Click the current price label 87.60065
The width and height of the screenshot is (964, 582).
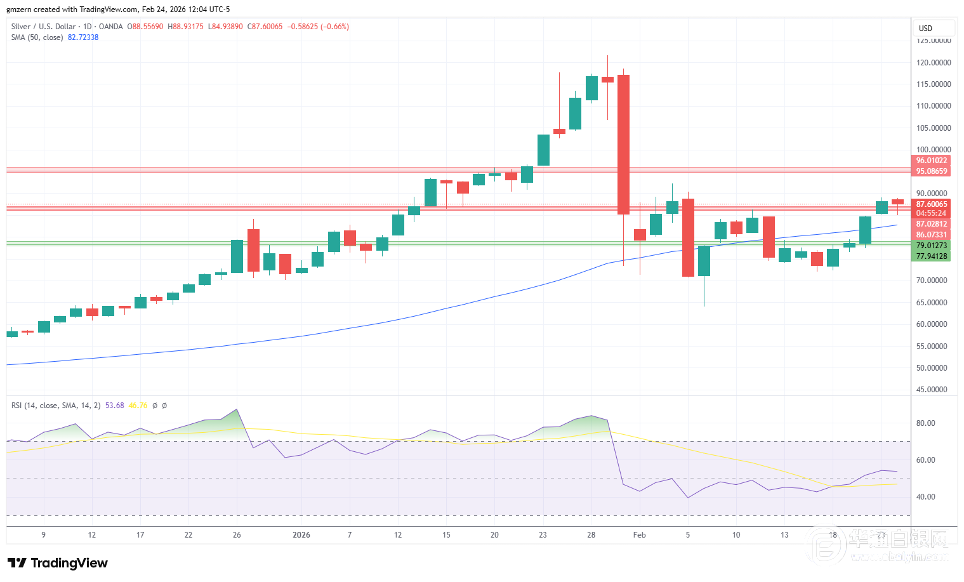coord(932,203)
